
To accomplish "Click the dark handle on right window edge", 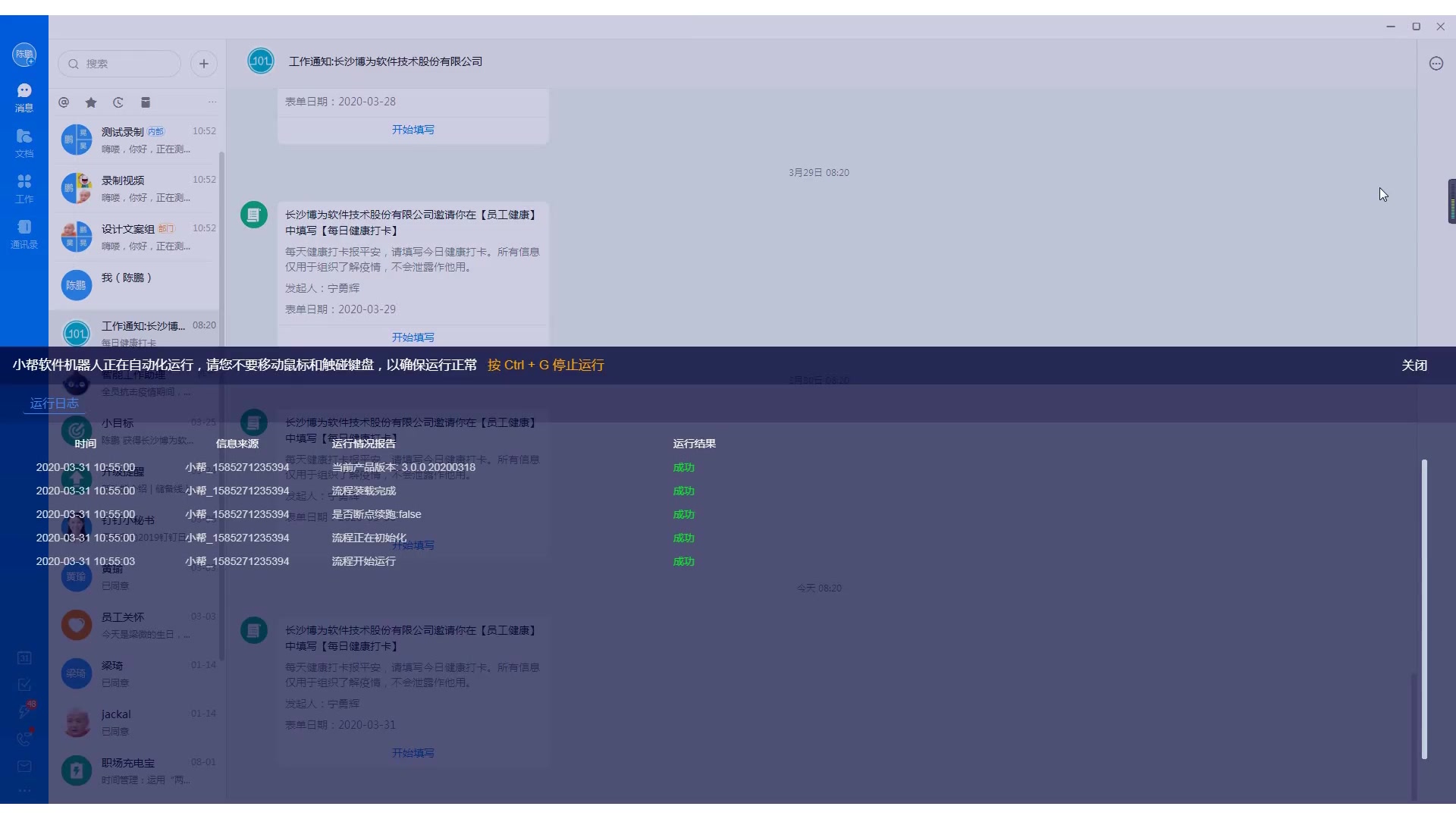I will [1451, 201].
